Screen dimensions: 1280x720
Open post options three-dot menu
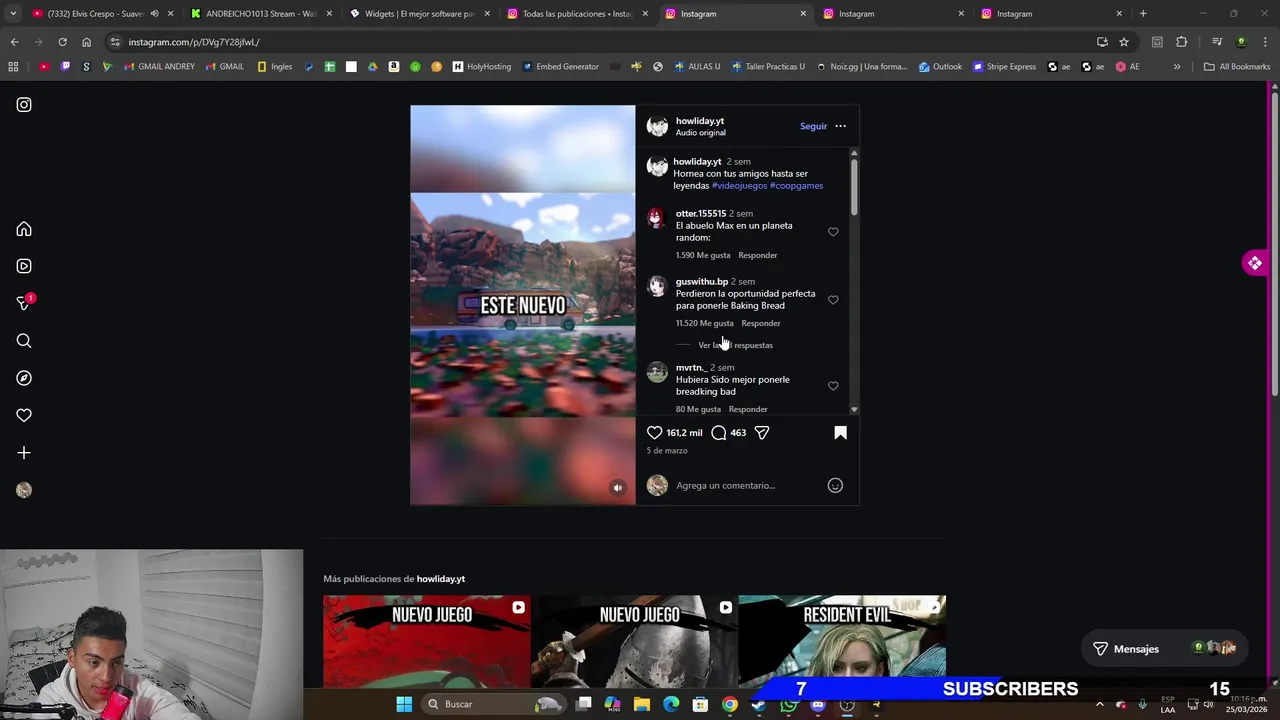pos(840,126)
